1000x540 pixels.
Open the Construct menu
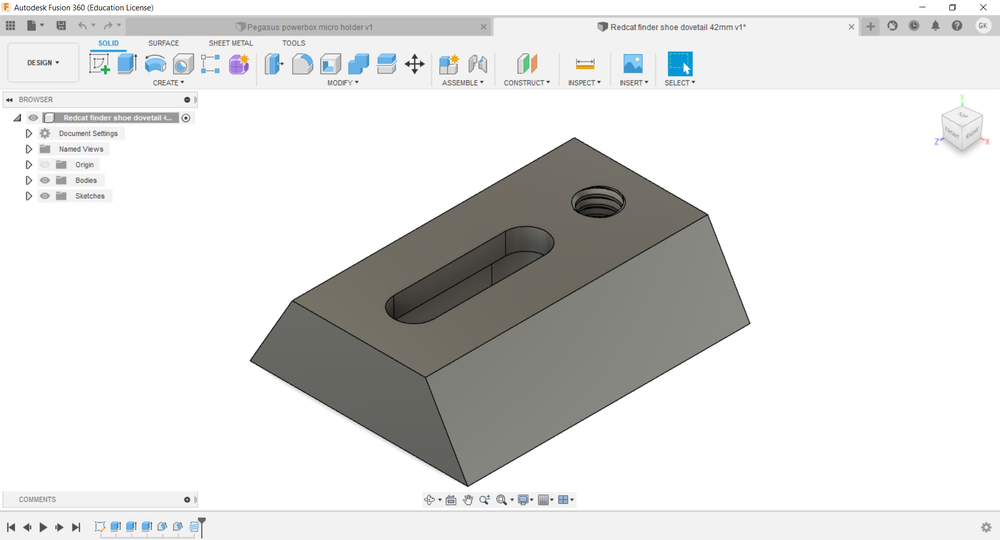(x=527, y=83)
